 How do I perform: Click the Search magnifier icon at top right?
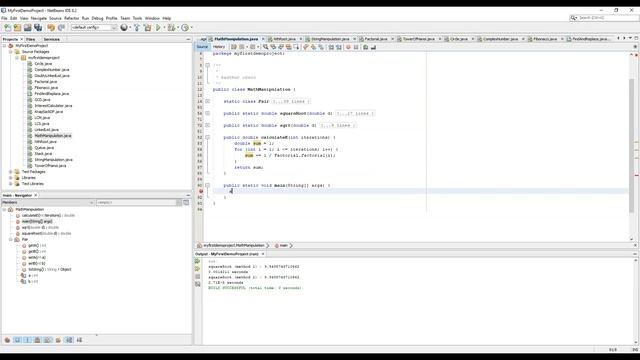pos(573,18)
